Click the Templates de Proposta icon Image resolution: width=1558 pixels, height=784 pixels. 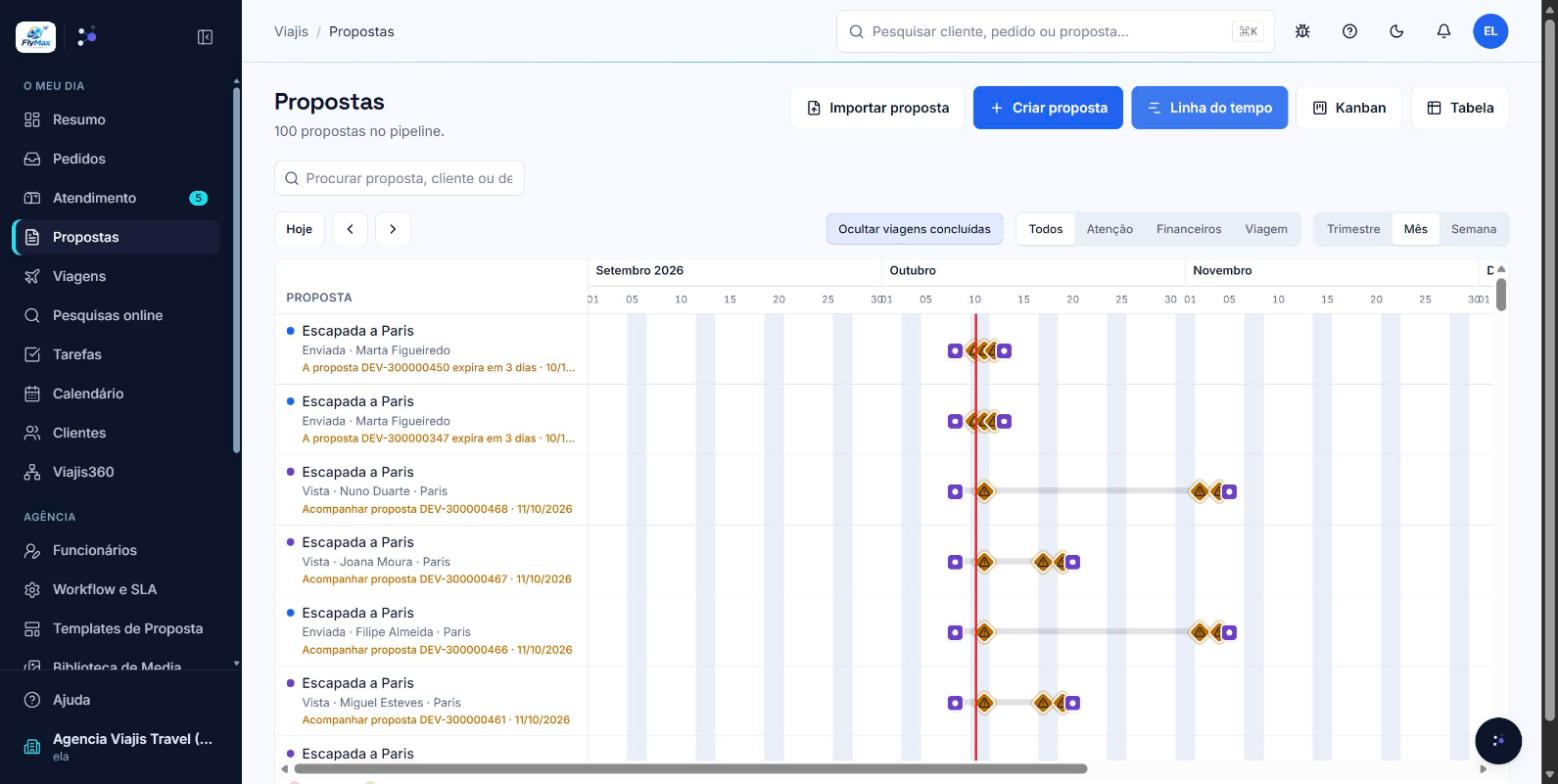click(x=32, y=628)
